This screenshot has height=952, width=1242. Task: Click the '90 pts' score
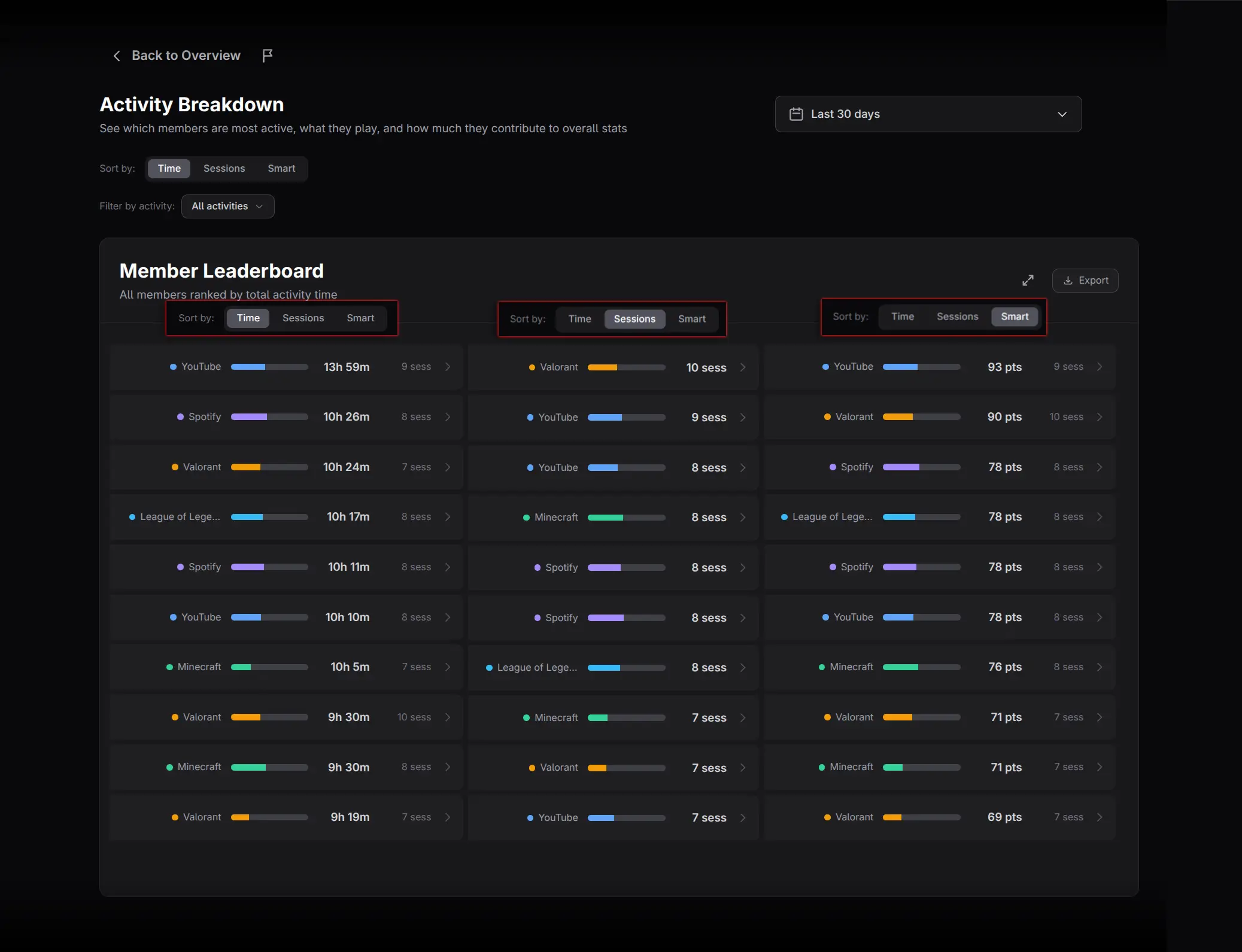click(1004, 417)
